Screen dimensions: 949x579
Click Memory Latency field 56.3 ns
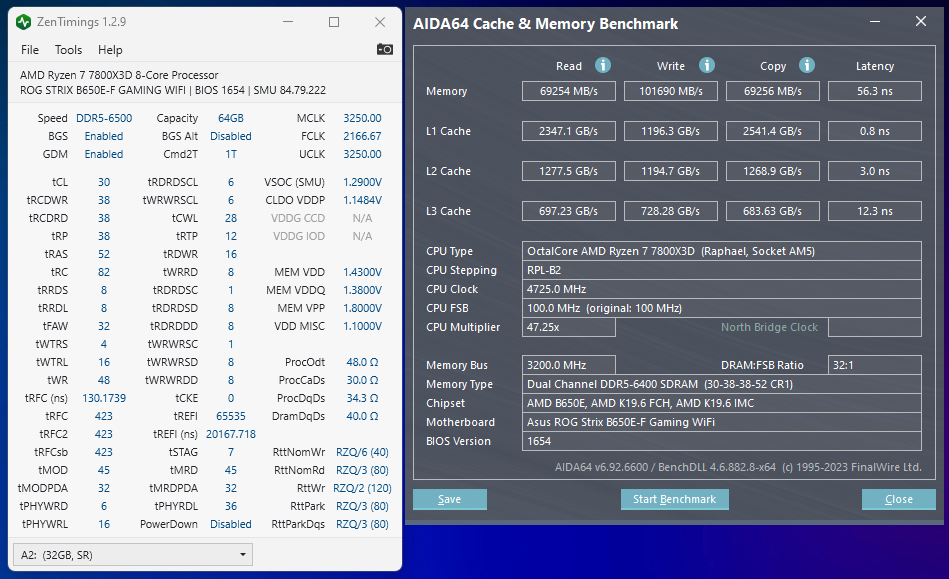(x=875, y=91)
